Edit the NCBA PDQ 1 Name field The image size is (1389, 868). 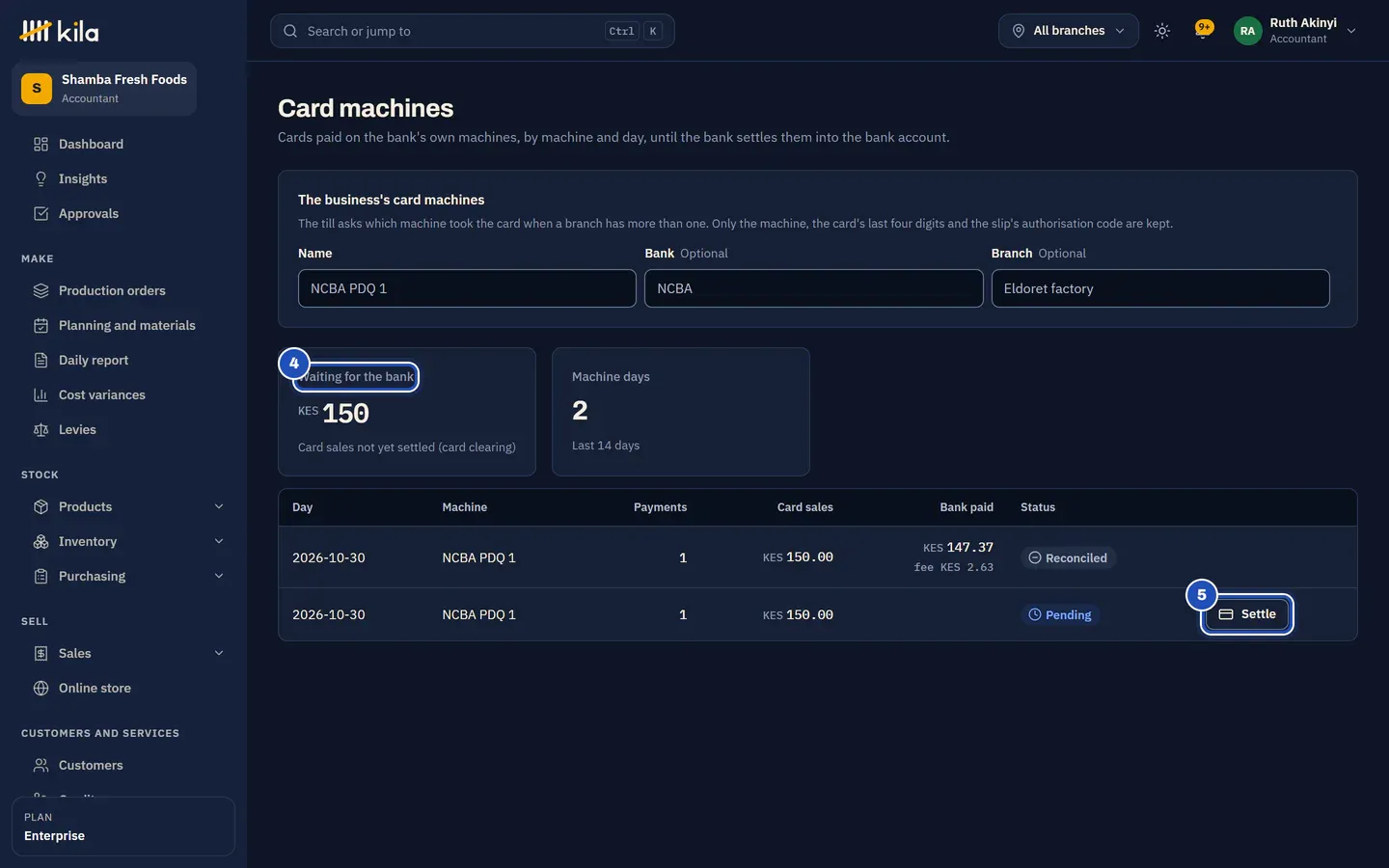pos(467,288)
